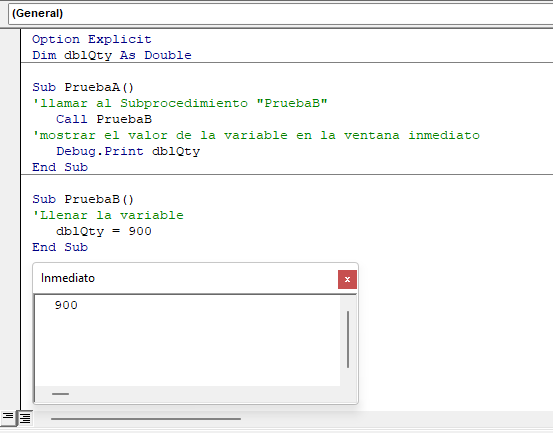
Task: Click the line "Debug.Print dblQty"
Action: tap(128, 151)
